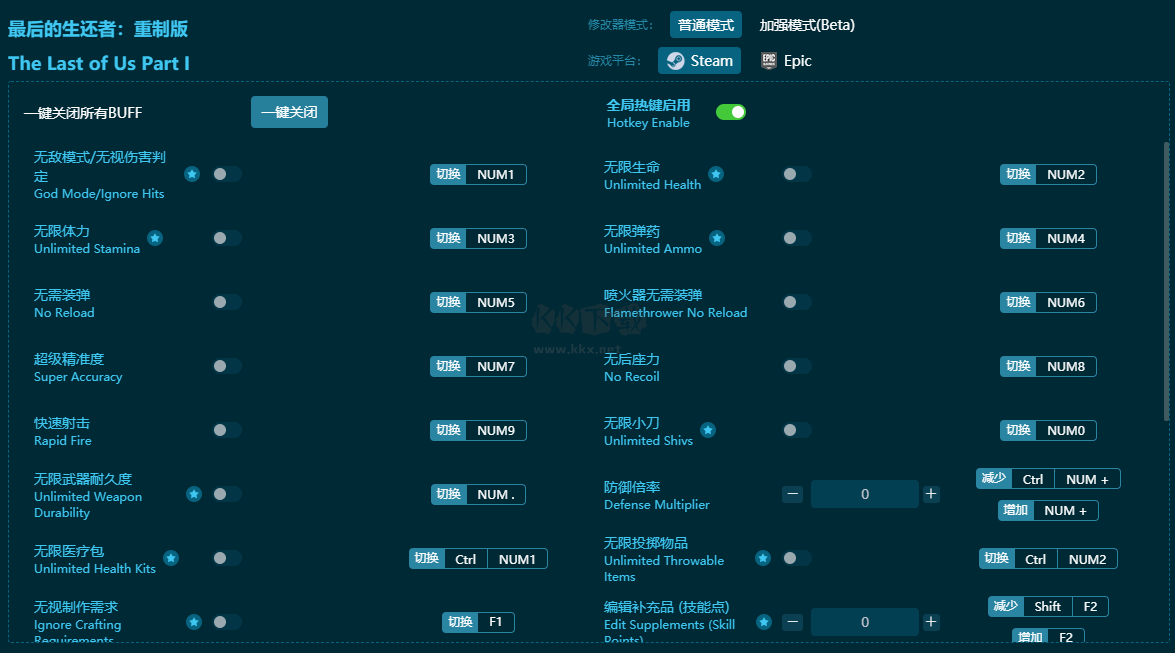Switch to 加强模式(Beta) trainer mode
This screenshot has width=1175, height=653.
pos(807,25)
